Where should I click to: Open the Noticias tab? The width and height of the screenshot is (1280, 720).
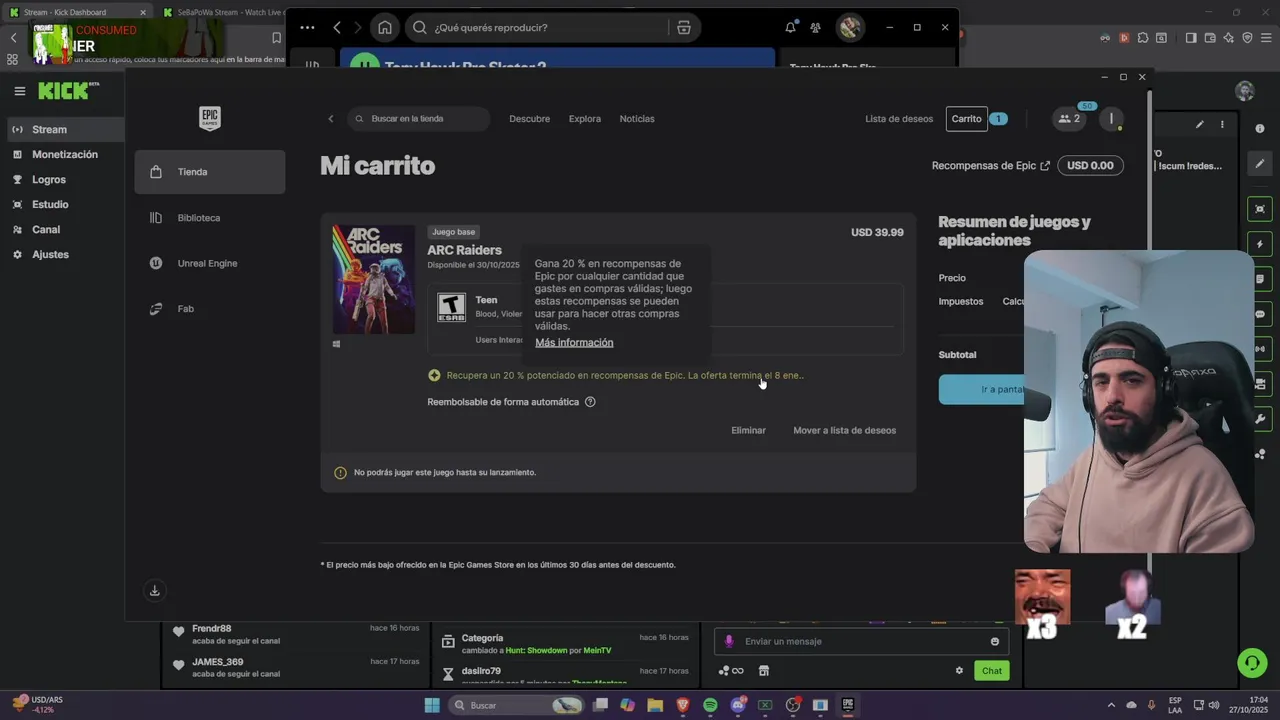637,119
